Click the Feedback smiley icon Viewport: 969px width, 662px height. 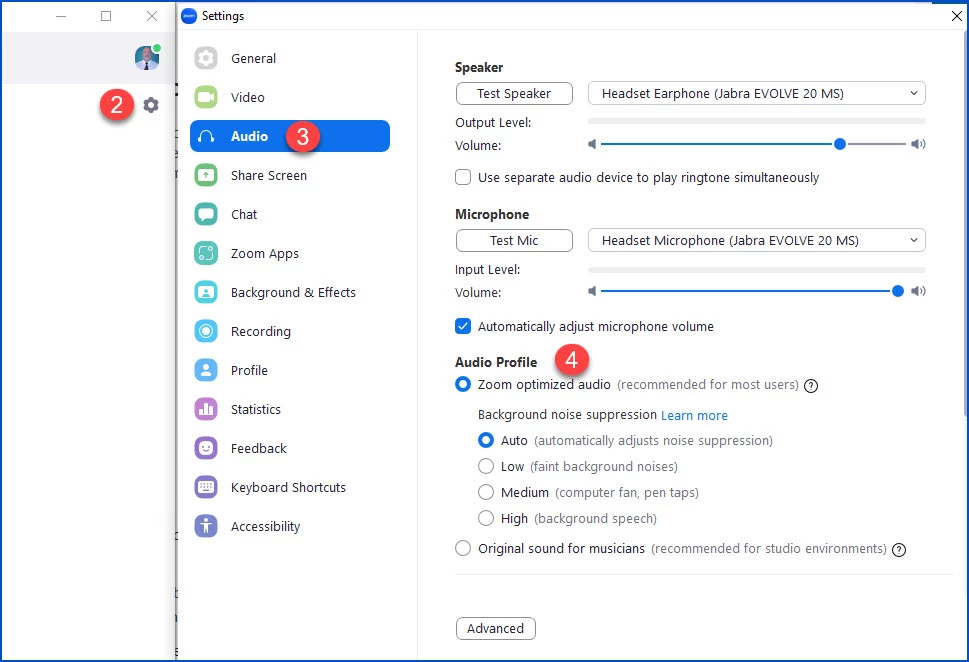206,448
